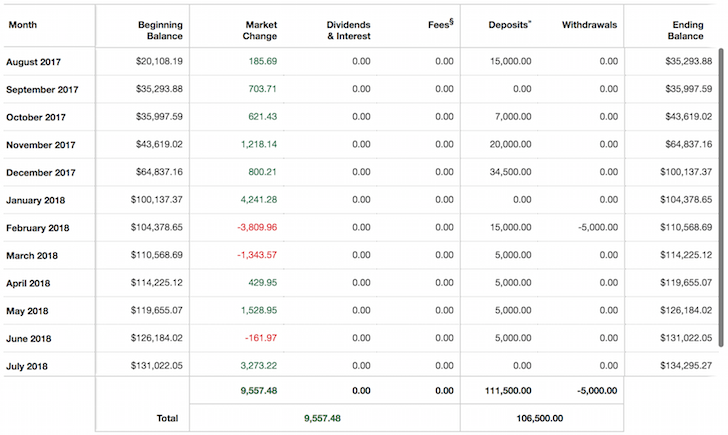This screenshot has height=435, width=728.
Task: Select the August 2017 row label
Action: pos(33,62)
